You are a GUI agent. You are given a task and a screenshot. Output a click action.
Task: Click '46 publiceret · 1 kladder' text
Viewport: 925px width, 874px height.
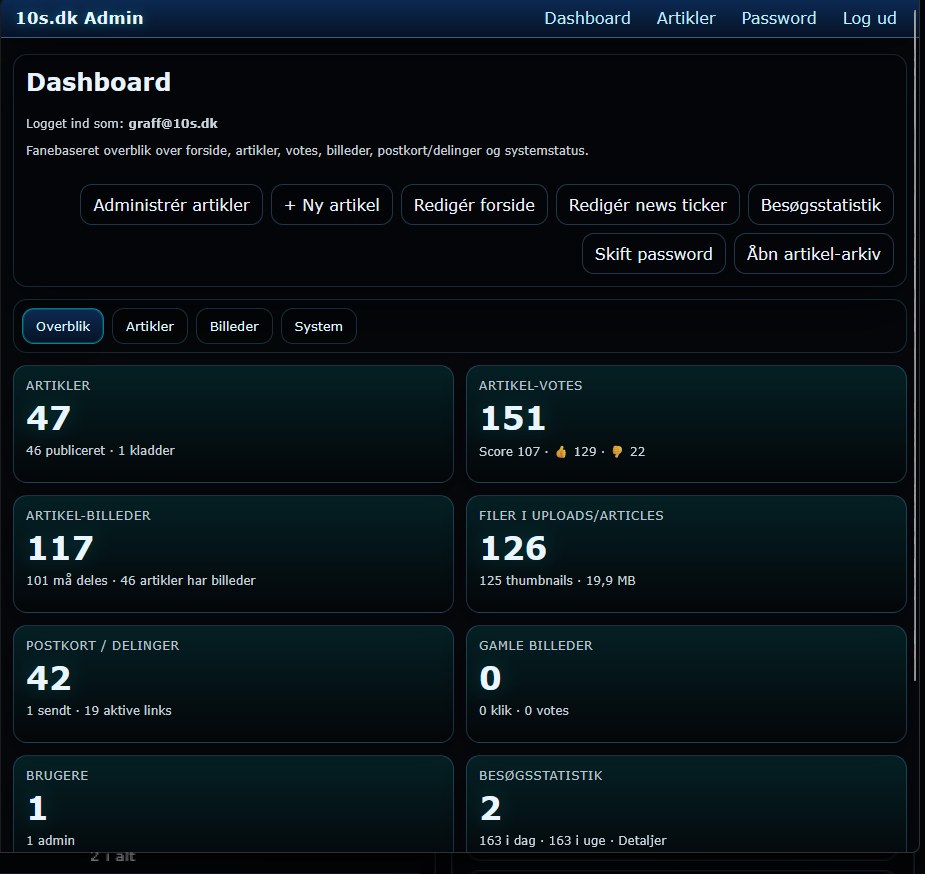pos(100,451)
